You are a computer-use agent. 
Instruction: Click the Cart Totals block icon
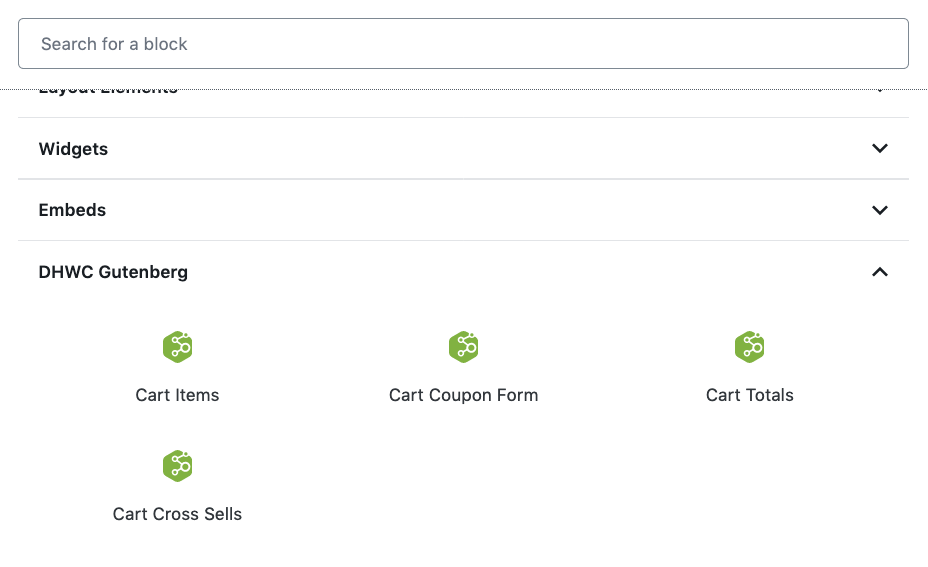point(749,347)
